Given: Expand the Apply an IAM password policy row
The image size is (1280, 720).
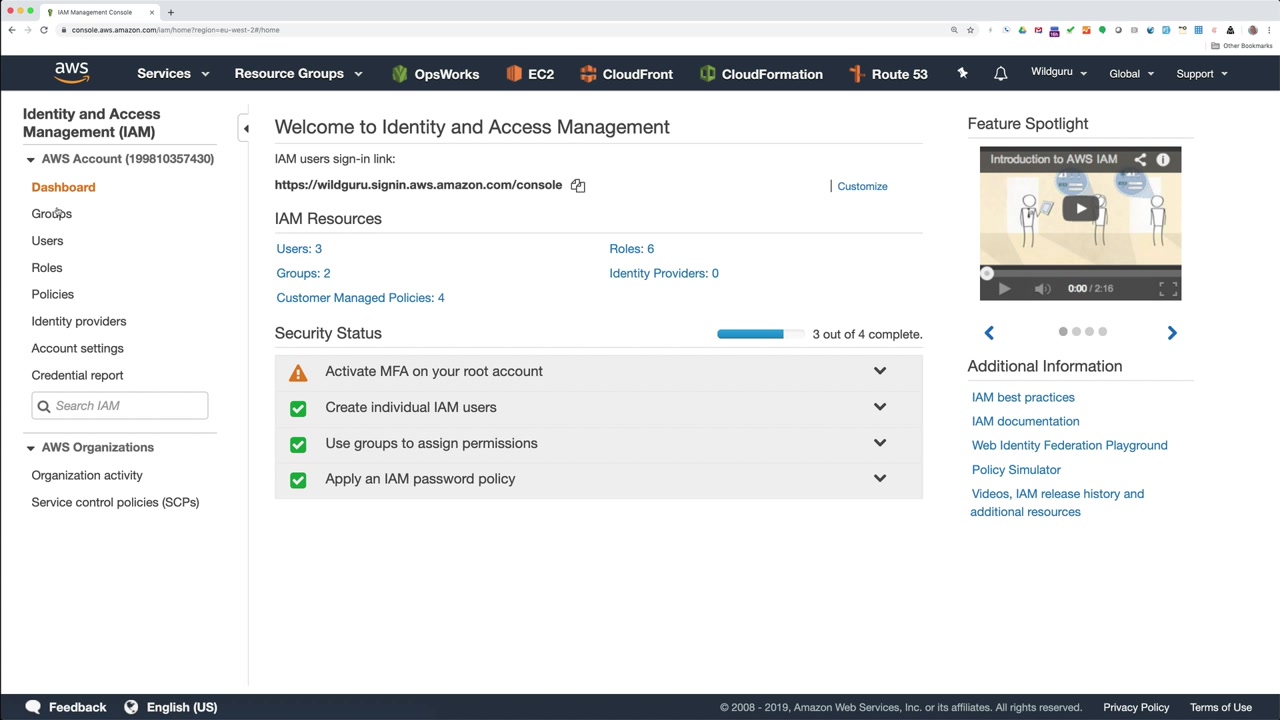Looking at the screenshot, I should tap(879, 478).
